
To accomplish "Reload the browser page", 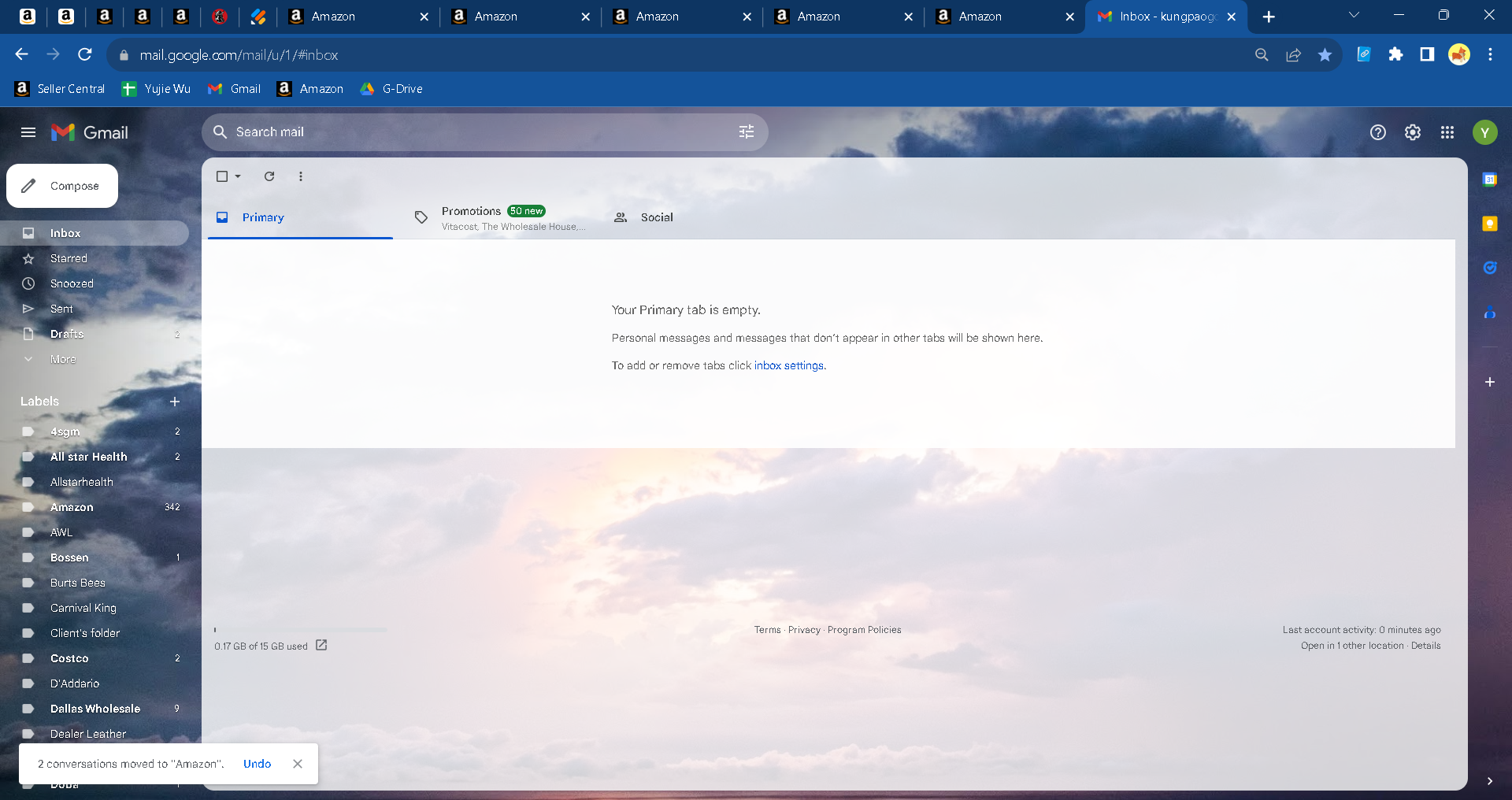I will 85,54.
